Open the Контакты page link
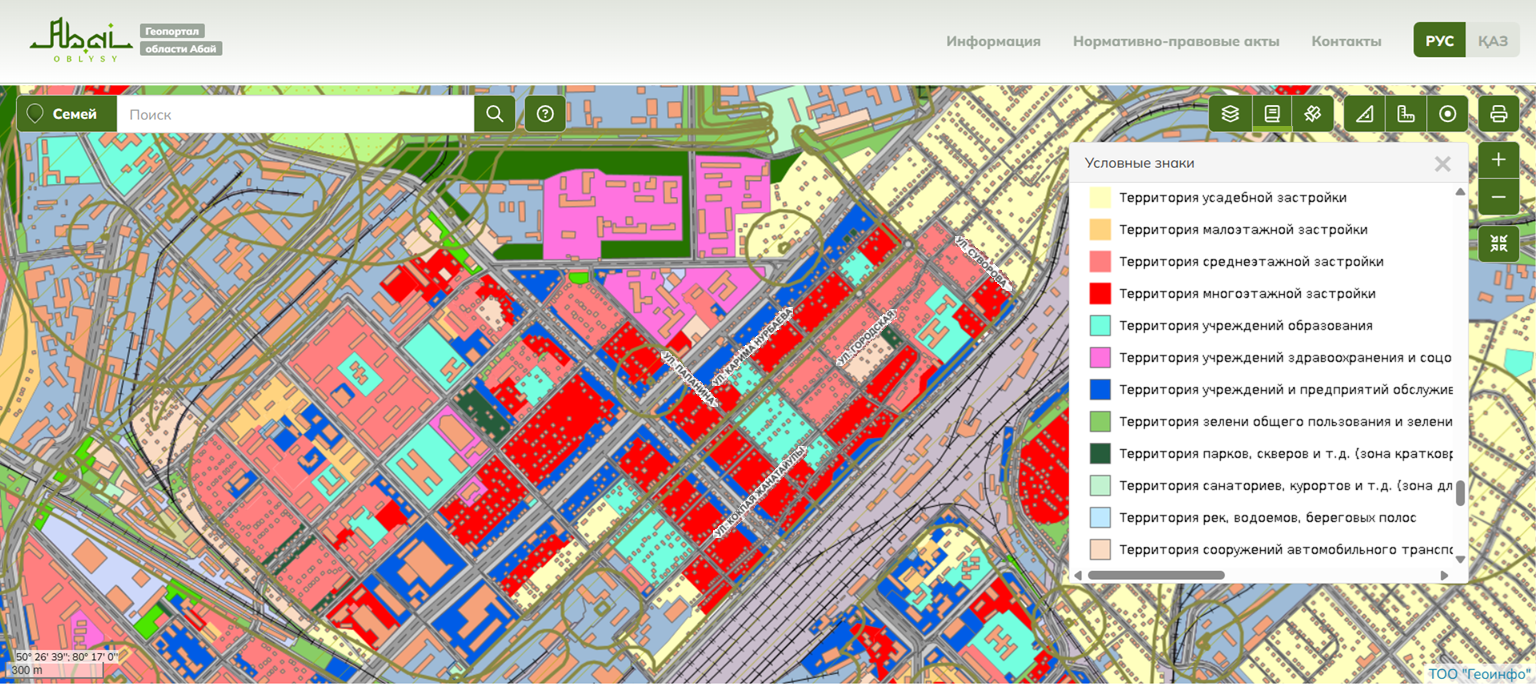Screen dimensions: 1536x685 pyautogui.click(x=1346, y=41)
